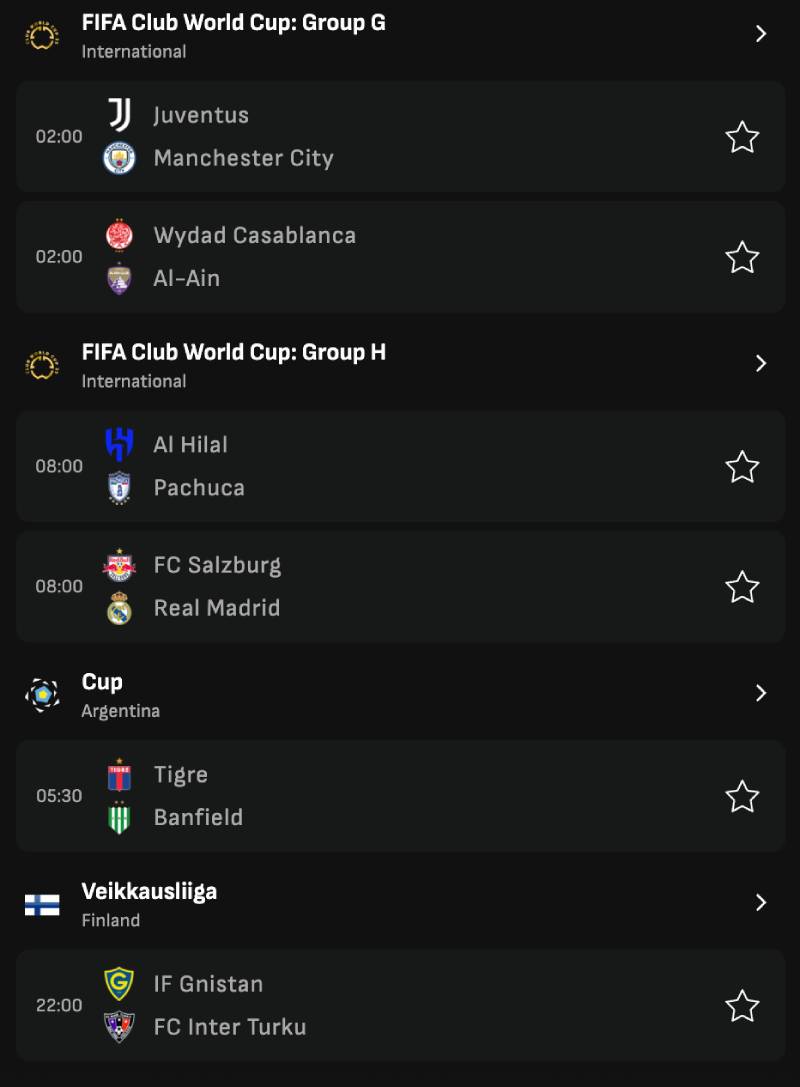
Task: Click the Real Madrid crest icon
Action: (119, 608)
